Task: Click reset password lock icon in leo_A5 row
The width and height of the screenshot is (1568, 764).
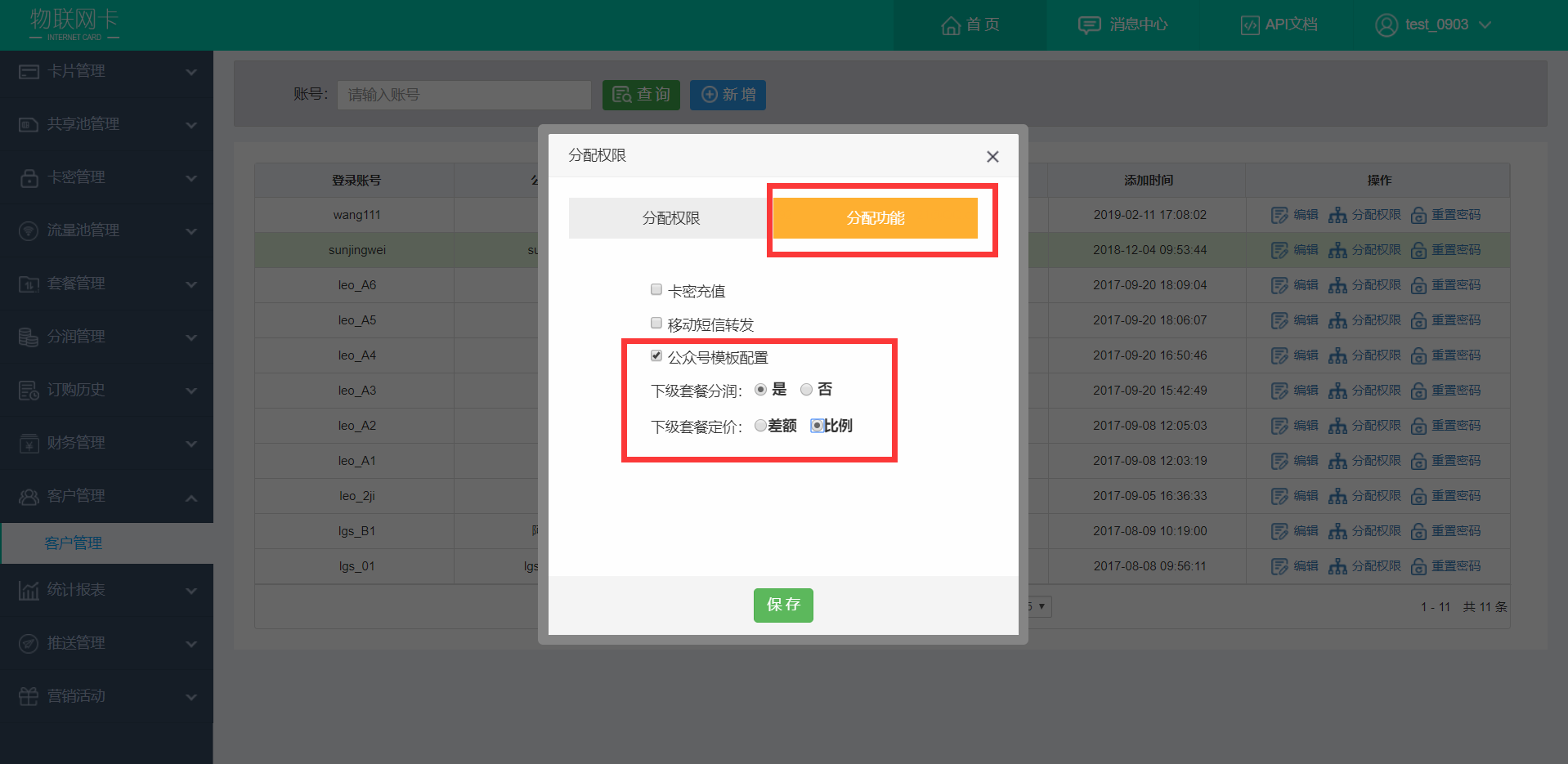Action: click(x=1419, y=321)
